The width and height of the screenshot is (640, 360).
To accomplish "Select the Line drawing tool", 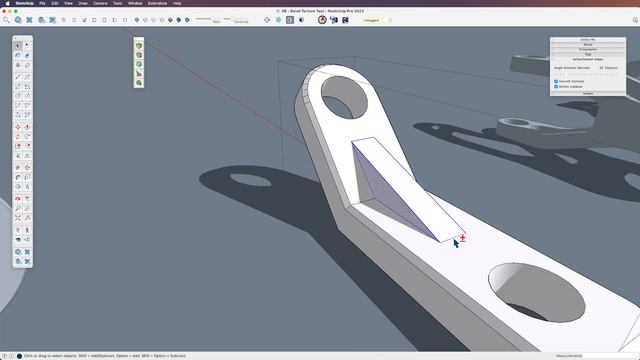I will [x=18, y=77].
